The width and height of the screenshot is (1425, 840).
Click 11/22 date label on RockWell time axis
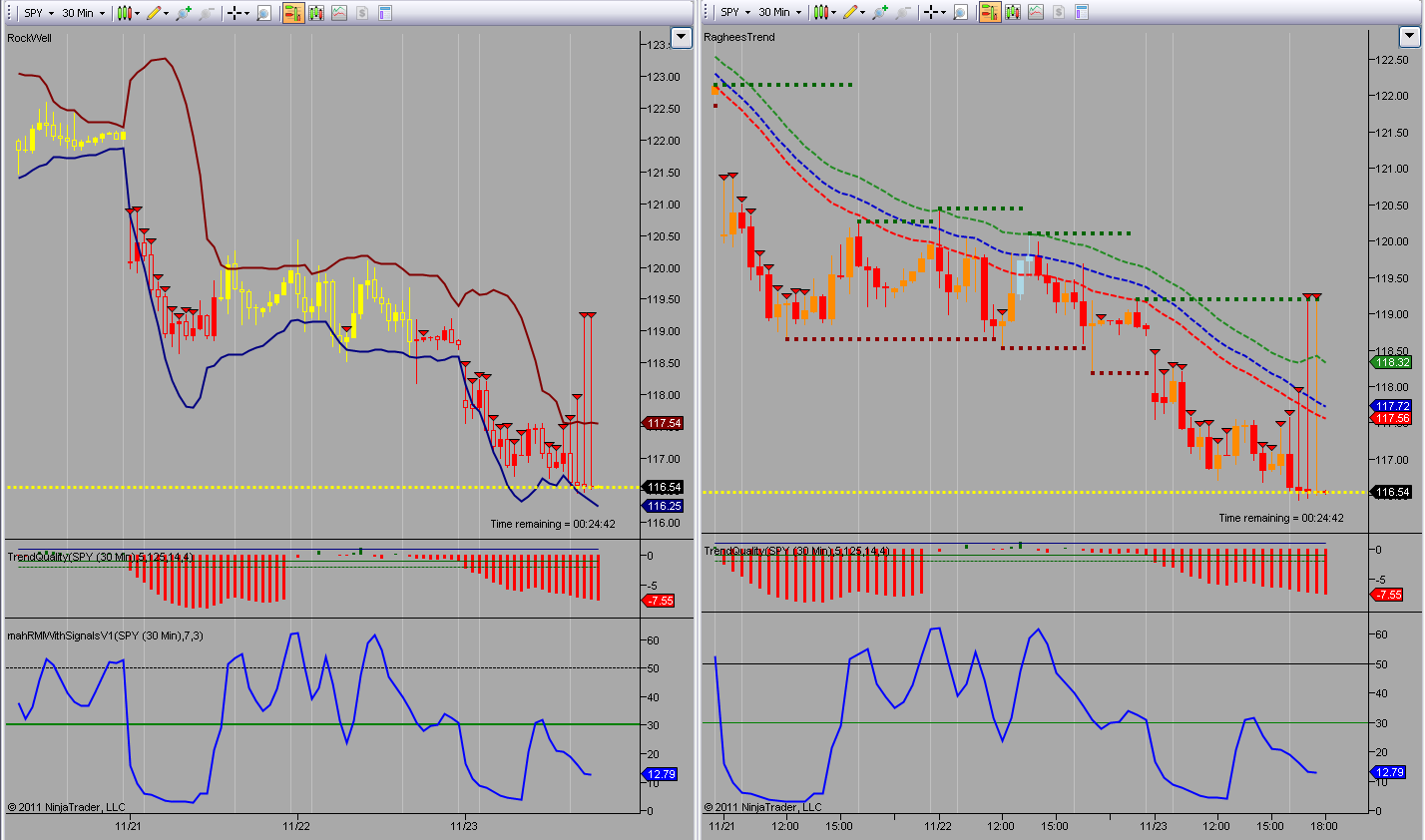point(296,825)
